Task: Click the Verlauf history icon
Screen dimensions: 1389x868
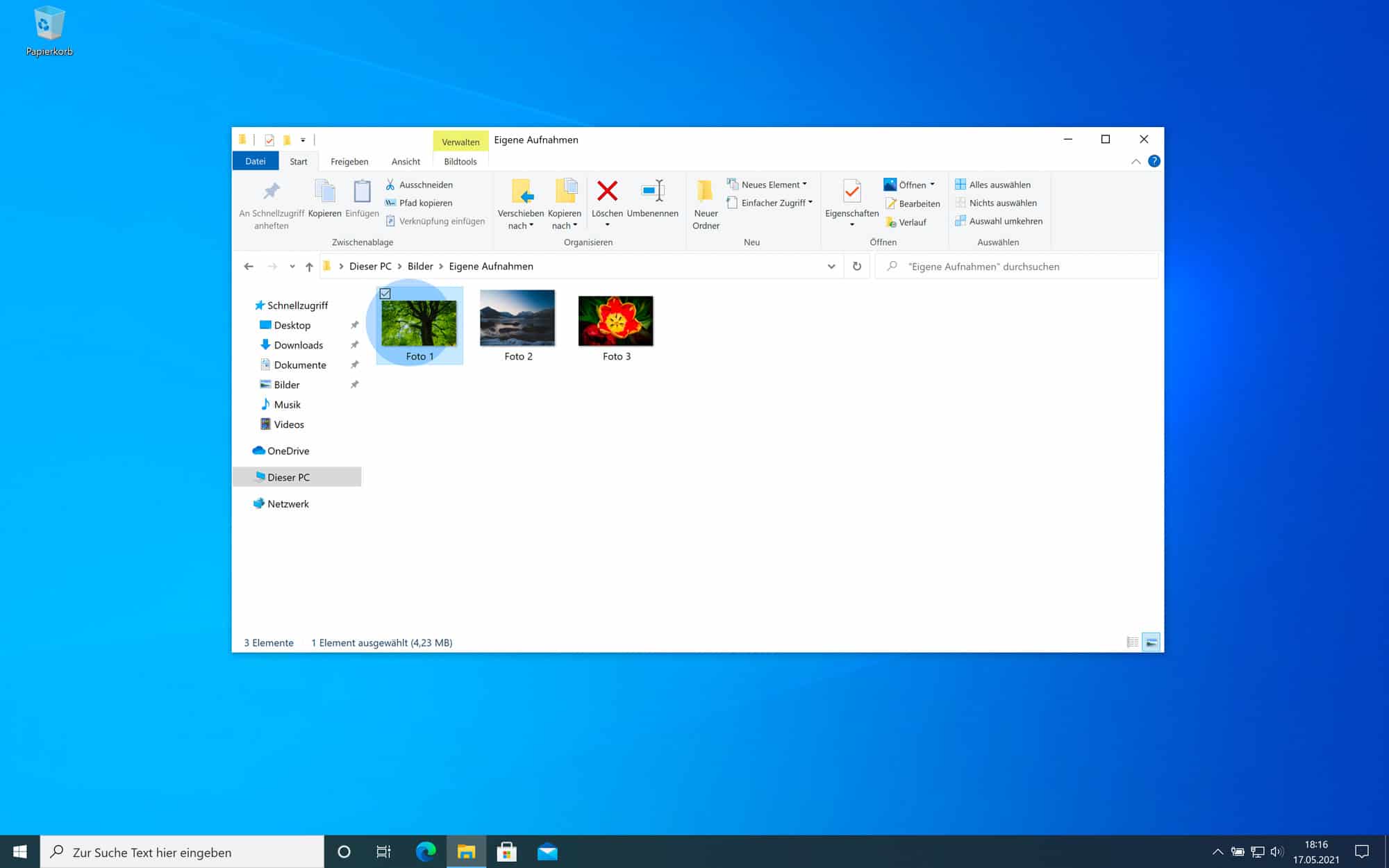Action: click(x=891, y=222)
